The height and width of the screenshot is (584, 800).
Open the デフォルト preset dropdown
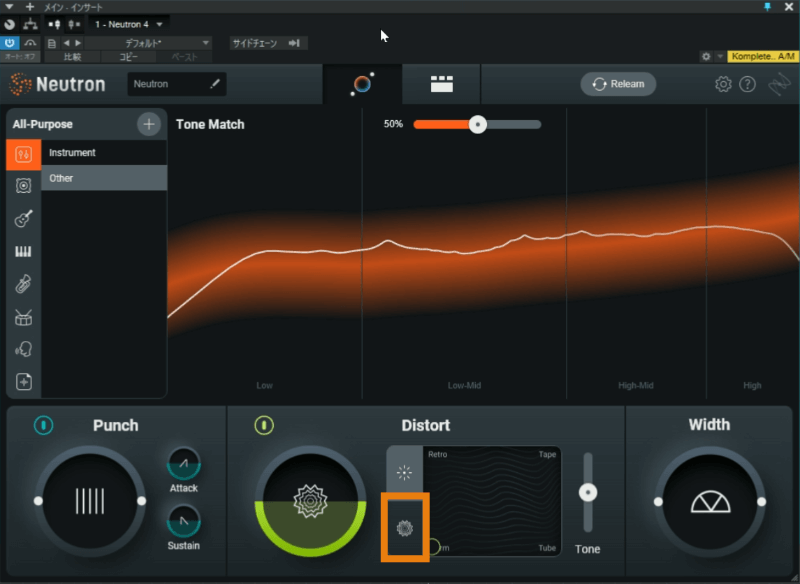tap(148, 43)
